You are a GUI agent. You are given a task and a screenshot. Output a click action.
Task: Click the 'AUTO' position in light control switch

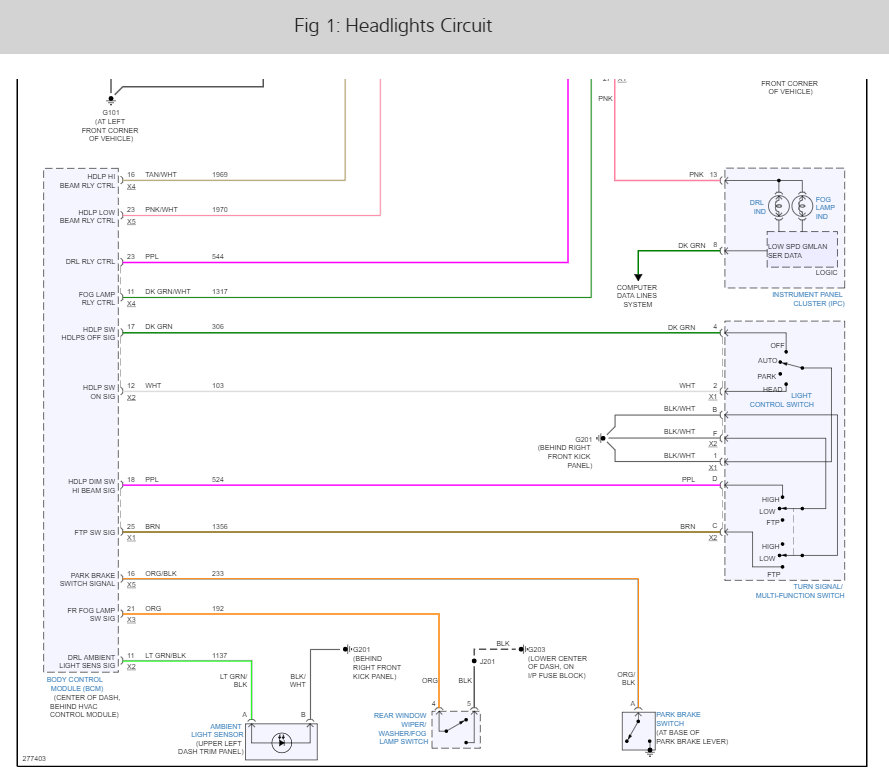[x=768, y=361]
